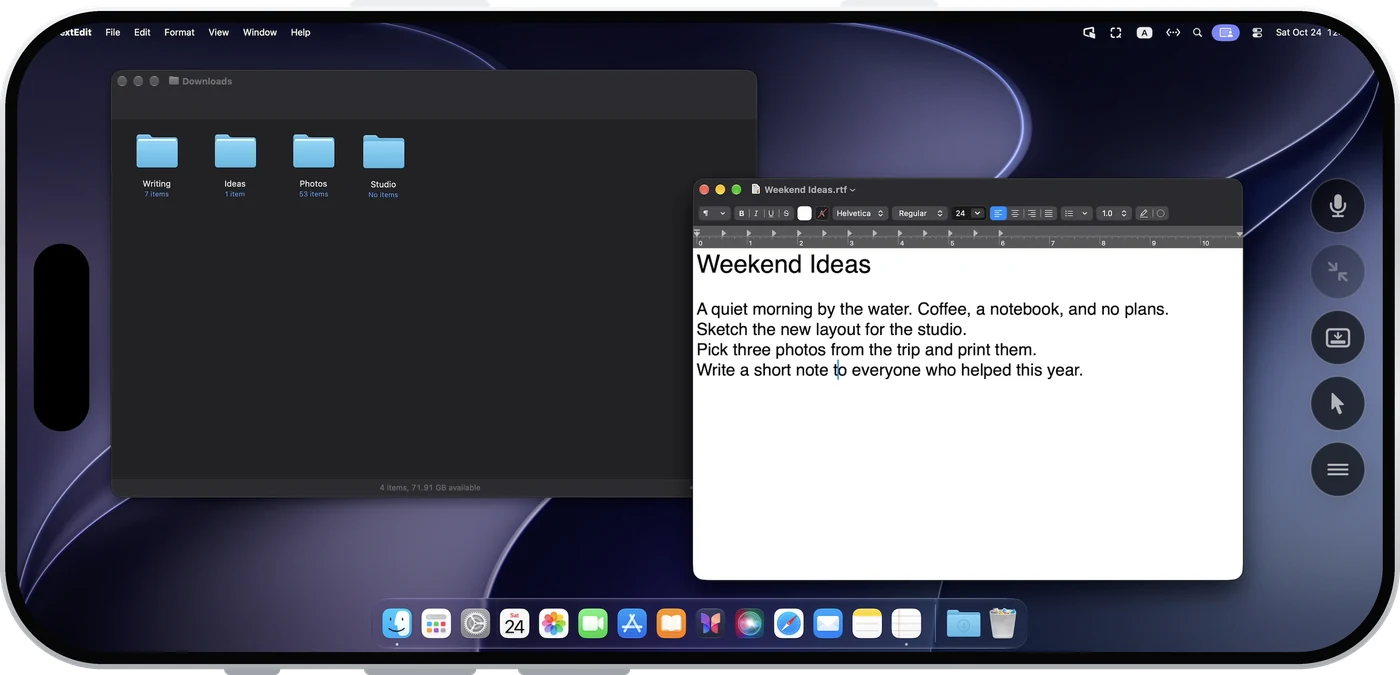Open App Store from the Dock

click(x=632, y=624)
